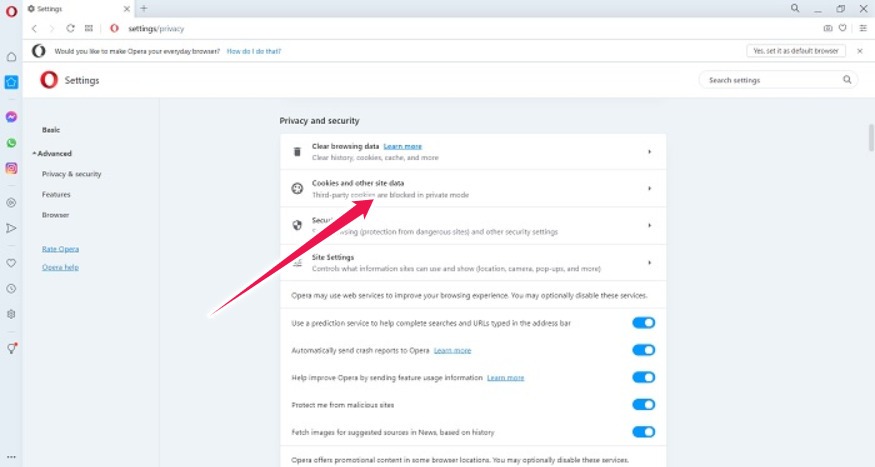Toggle Protect me from malicious sites

point(643,405)
